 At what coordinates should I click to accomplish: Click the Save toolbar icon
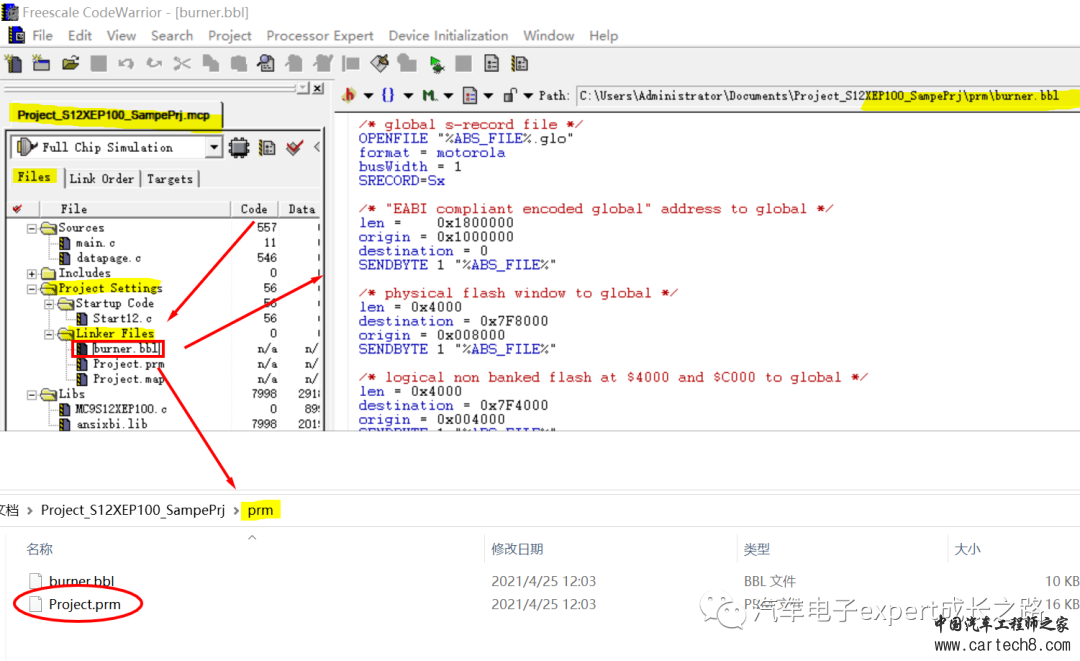[99, 64]
